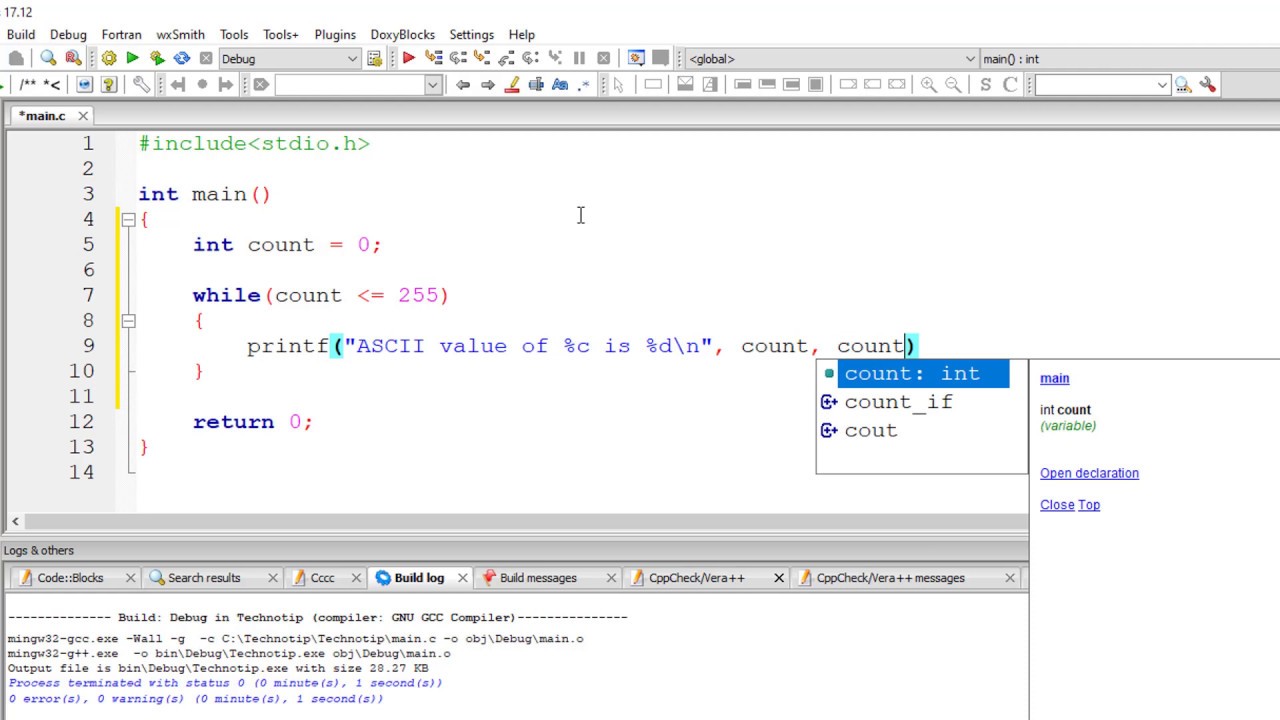Toggle the match case Aa icon

tap(560, 85)
